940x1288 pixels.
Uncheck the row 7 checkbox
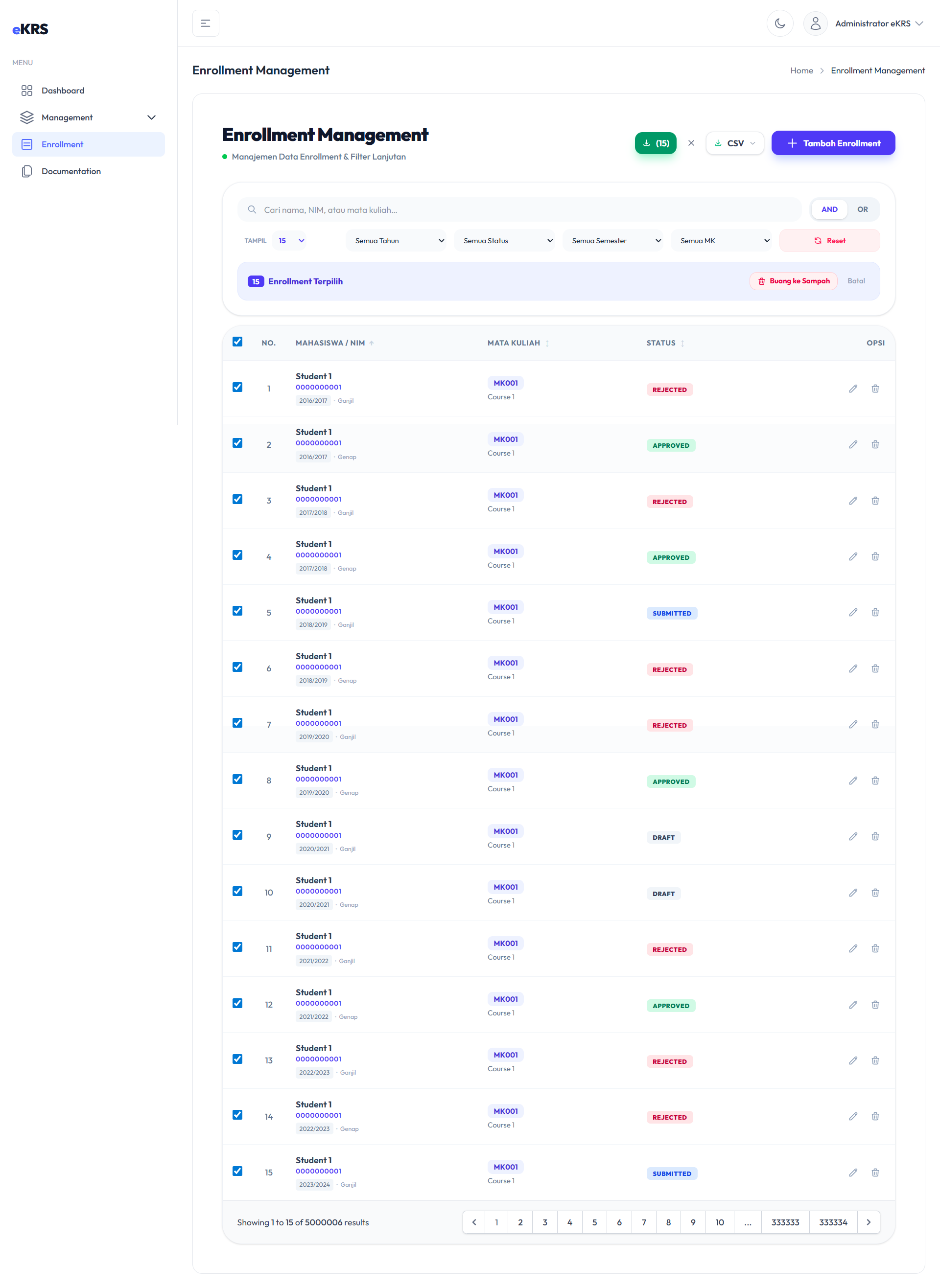pyautogui.click(x=237, y=722)
